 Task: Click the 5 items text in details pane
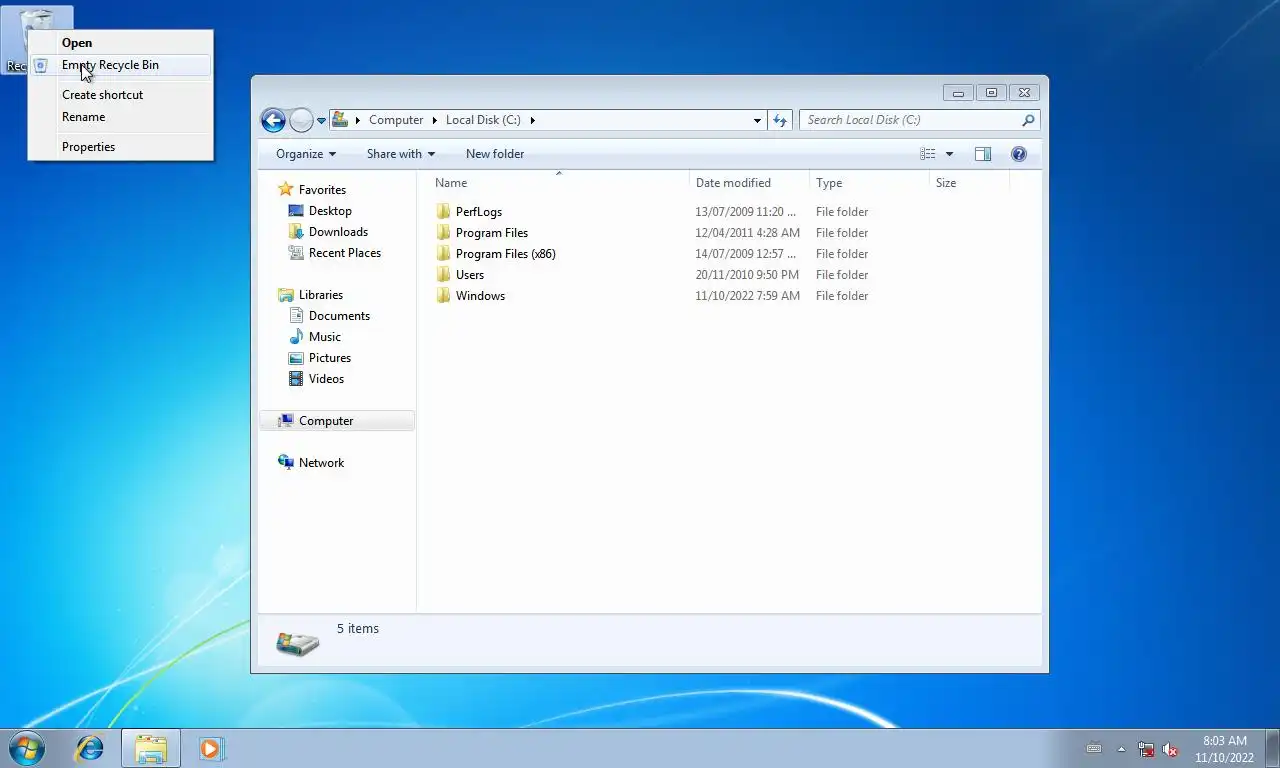coord(358,629)
